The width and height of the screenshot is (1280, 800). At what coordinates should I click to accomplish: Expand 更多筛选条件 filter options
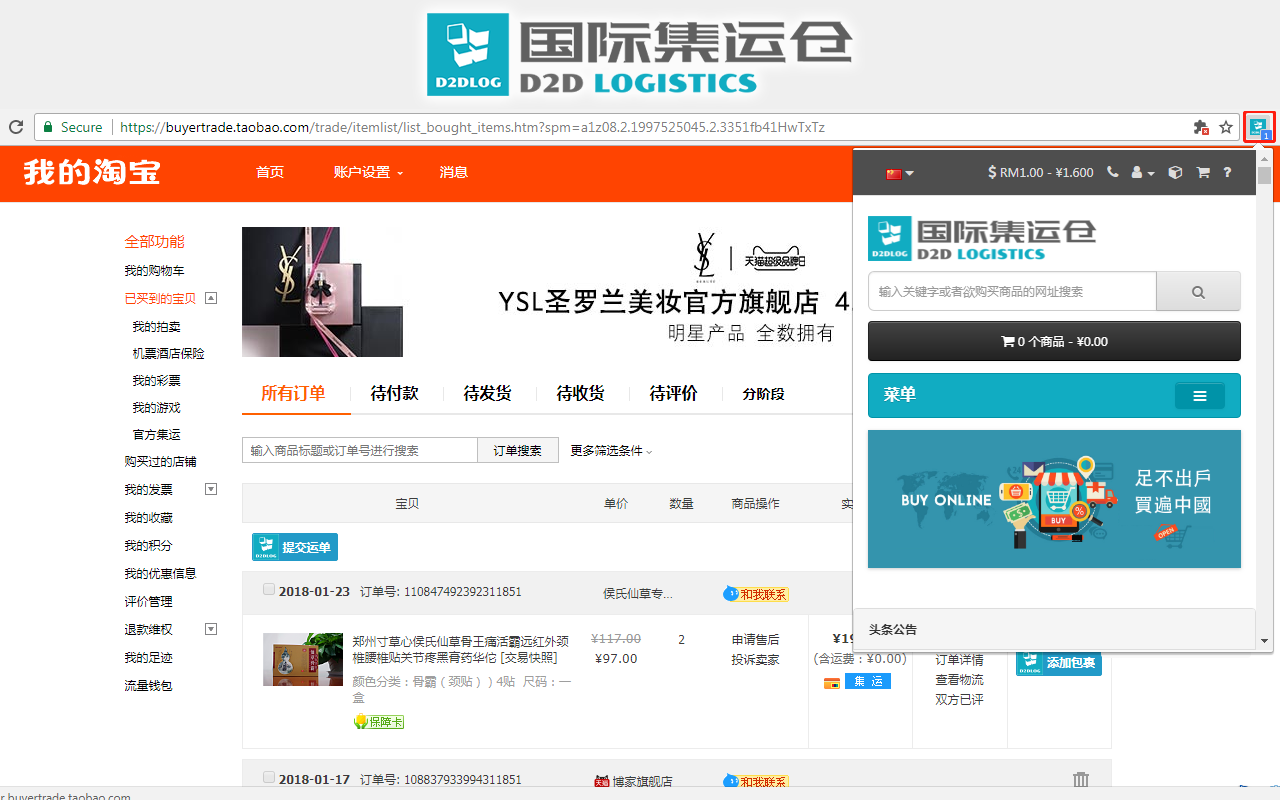click(x=611, y=451)
